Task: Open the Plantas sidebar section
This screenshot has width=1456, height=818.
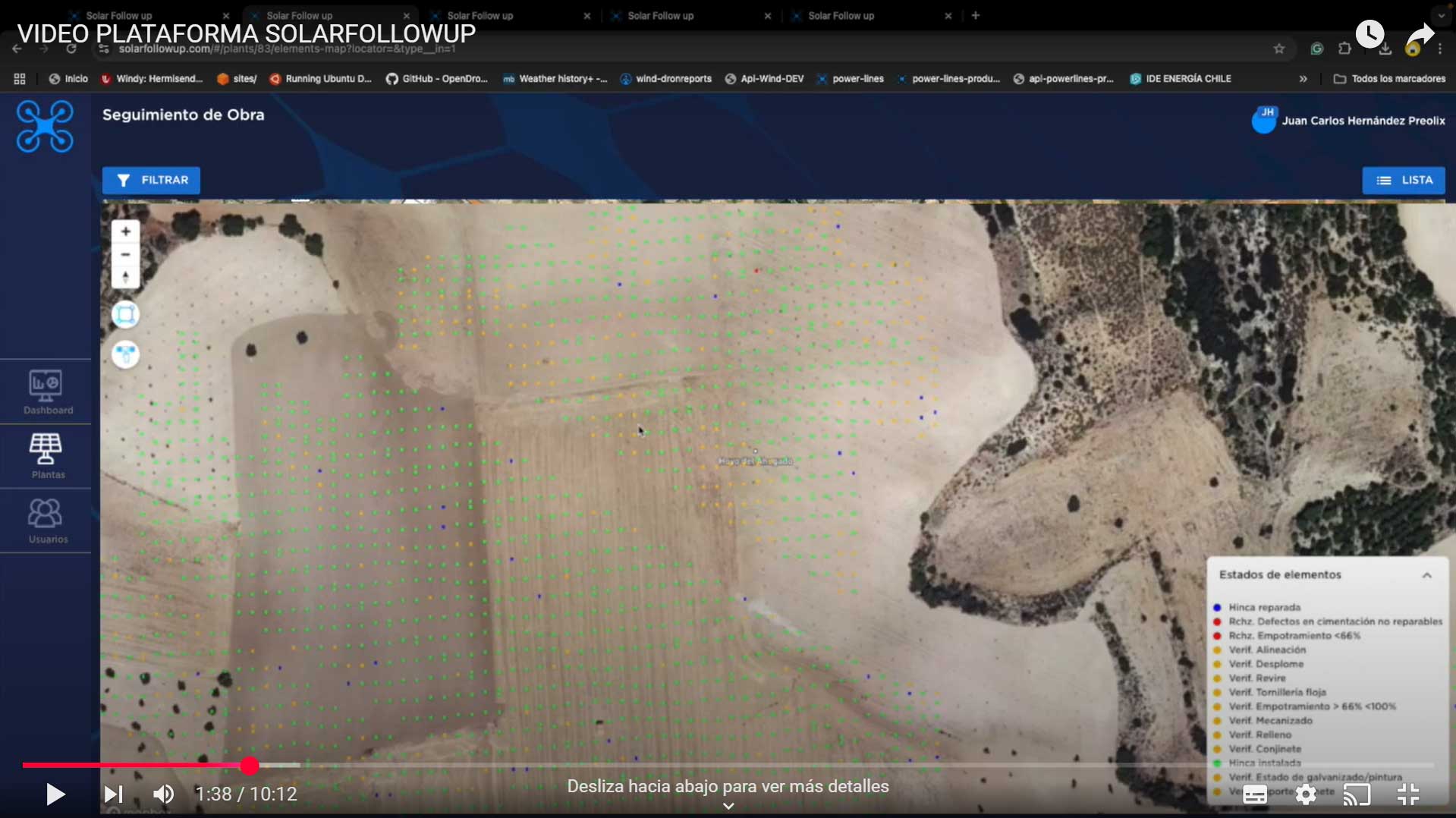Action: (46, 457)
